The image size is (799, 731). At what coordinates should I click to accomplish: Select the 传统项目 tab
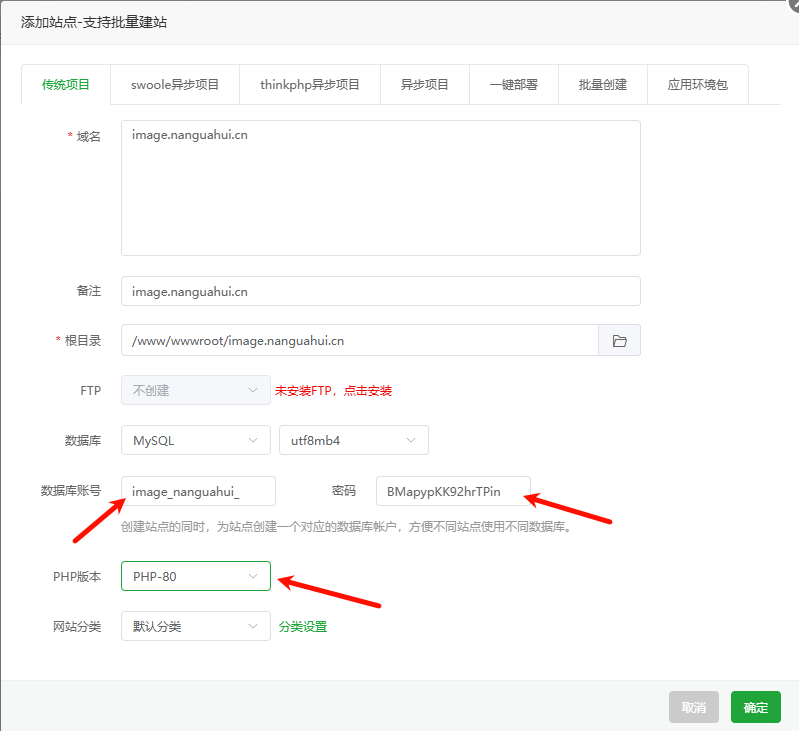click(66, 85)
